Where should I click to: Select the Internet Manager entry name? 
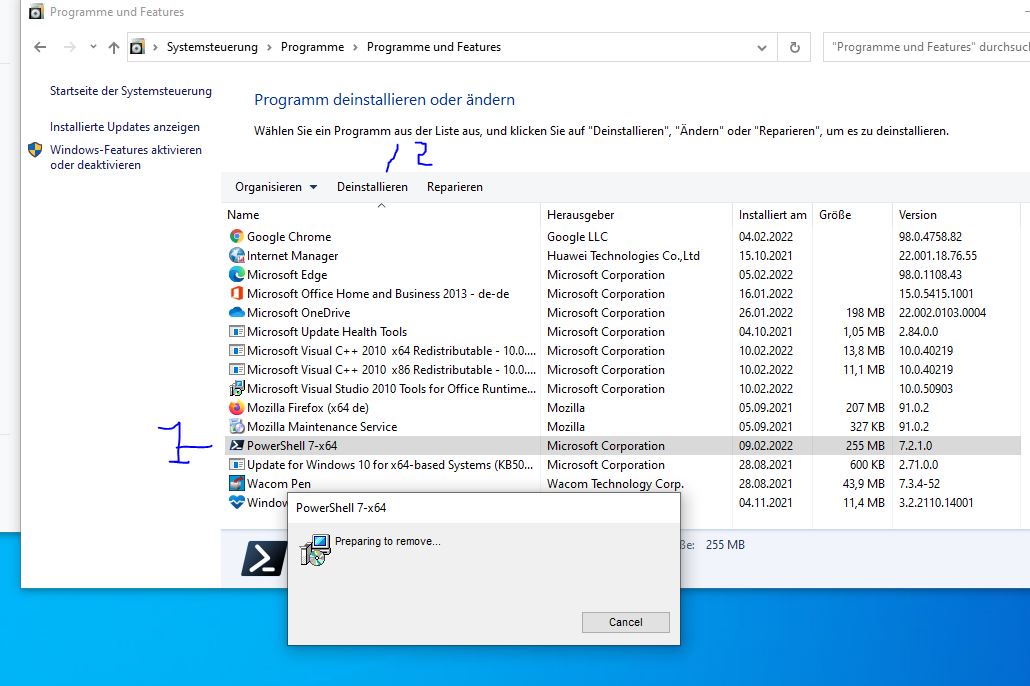tap(292, 256)
